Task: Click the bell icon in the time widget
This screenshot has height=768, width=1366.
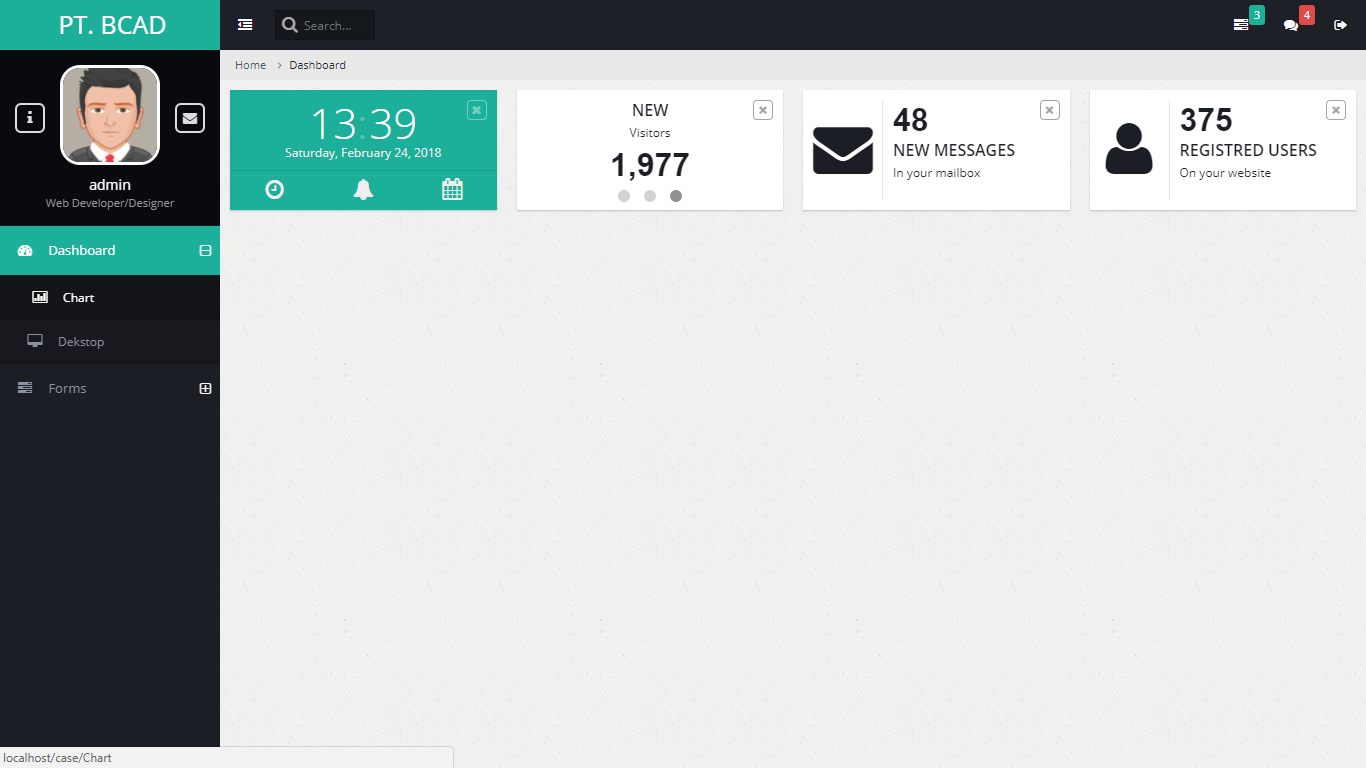Action: pyautogui.click(x=363, y=190)
